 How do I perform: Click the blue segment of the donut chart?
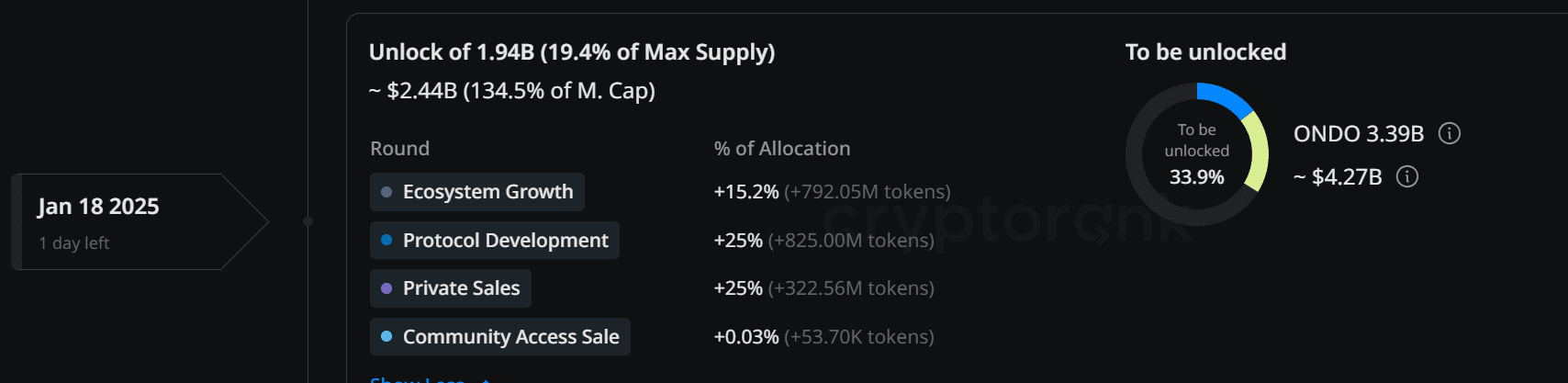(1225, 97)
